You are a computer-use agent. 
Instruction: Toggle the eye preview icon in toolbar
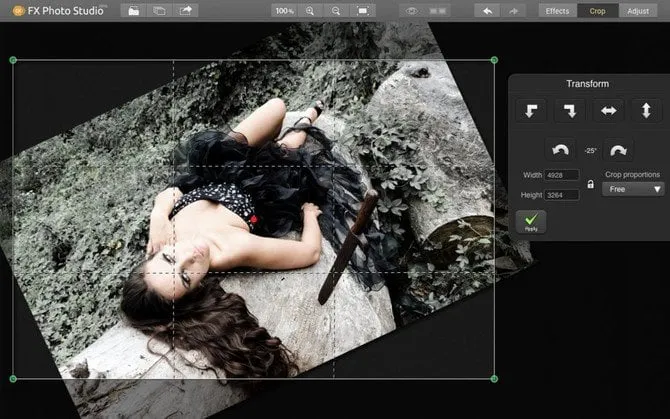[x=413, y=10]
